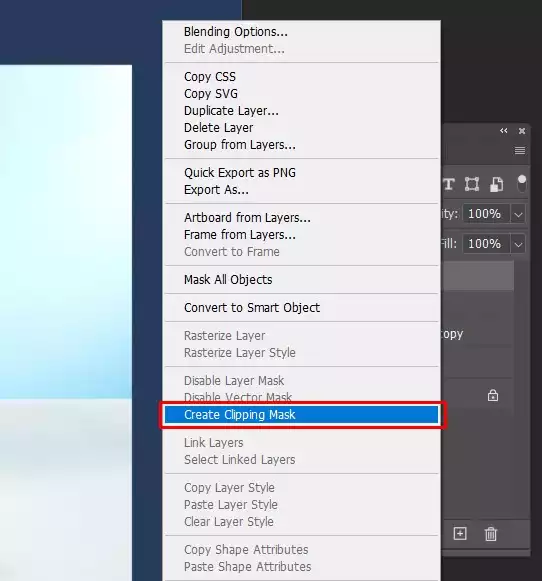Click Delete Layer in context menu
Screen dimensions: 542x581
pyautogui.click(x=219, y=128)
